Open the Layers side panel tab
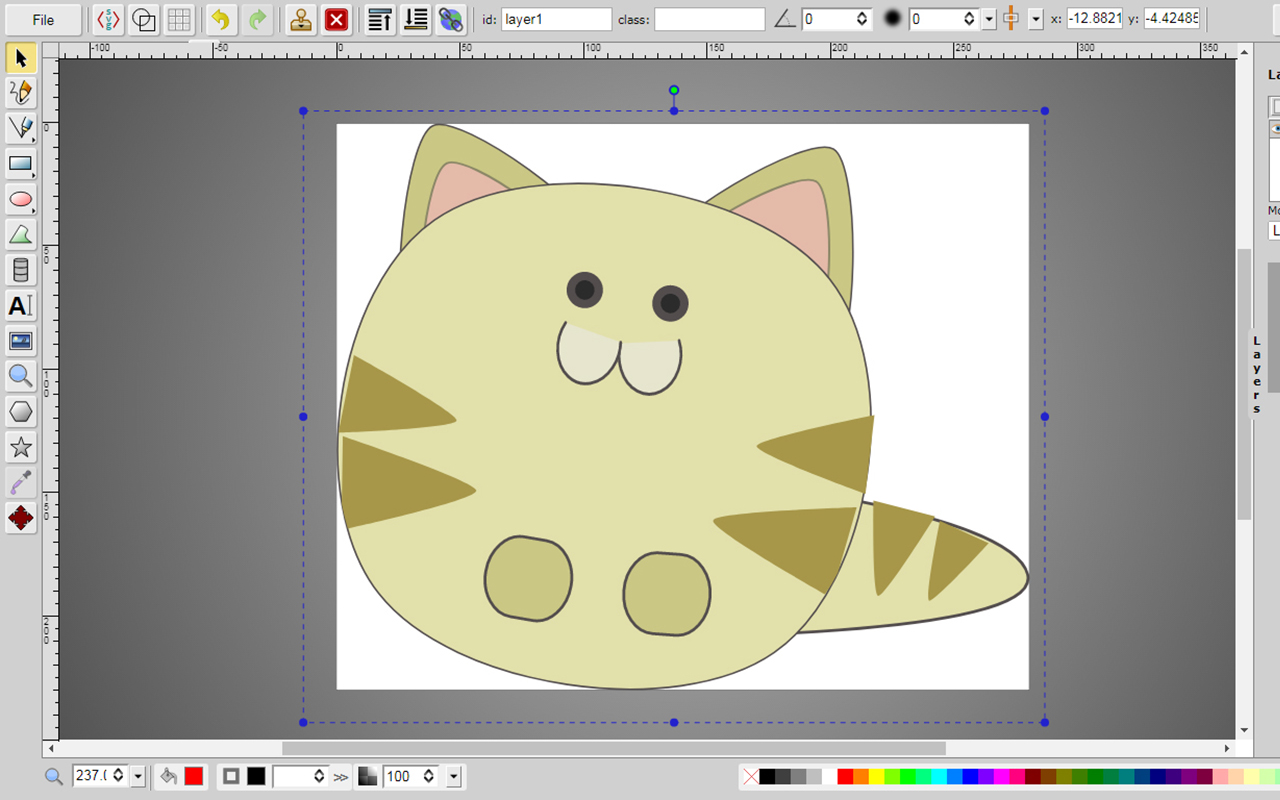Image resolution: width=1280 pixels, height=800 pixels. coord(1257,375)
